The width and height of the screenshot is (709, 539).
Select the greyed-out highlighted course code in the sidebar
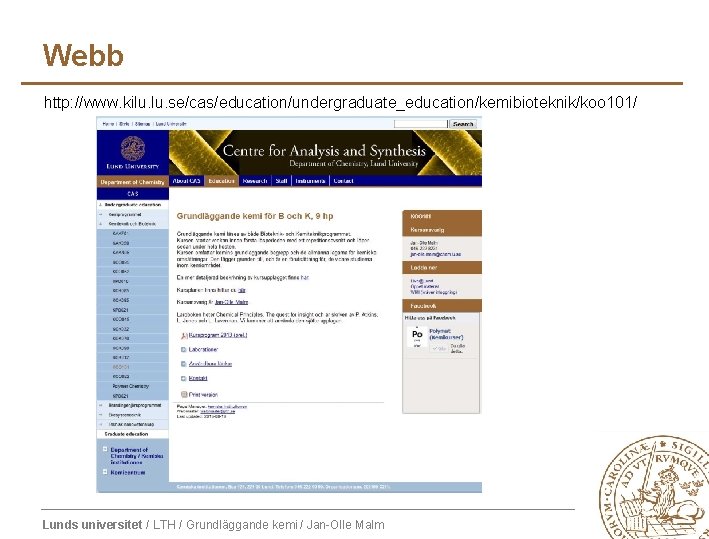pyautogui.click(x=121, y=367)
